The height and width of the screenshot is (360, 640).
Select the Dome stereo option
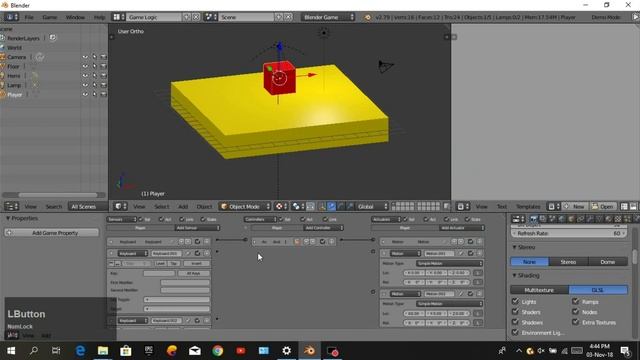click(607, 262)
